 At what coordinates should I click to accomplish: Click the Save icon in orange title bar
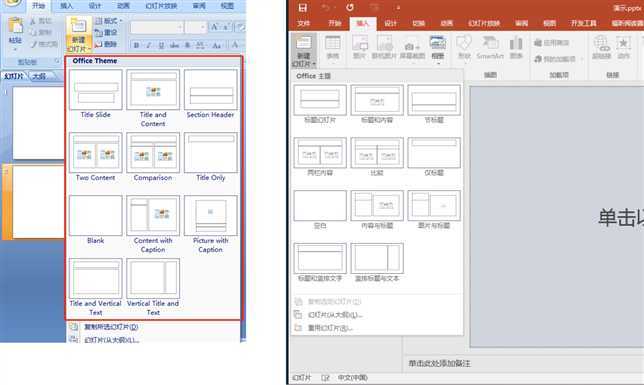[303, 8]
